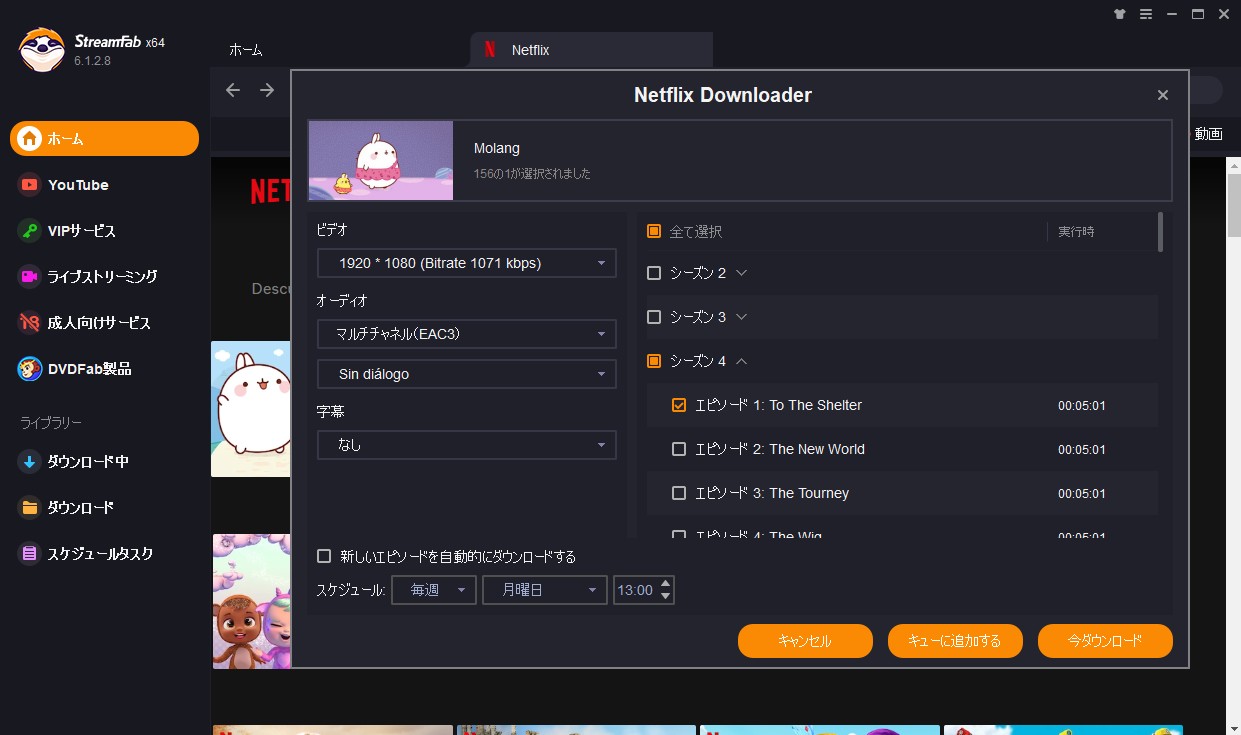Image resolution: width=1241 pixels, height=735 pixels.
Task: Click the ダウンロード中 arrow icon
Action: [29, 462]
